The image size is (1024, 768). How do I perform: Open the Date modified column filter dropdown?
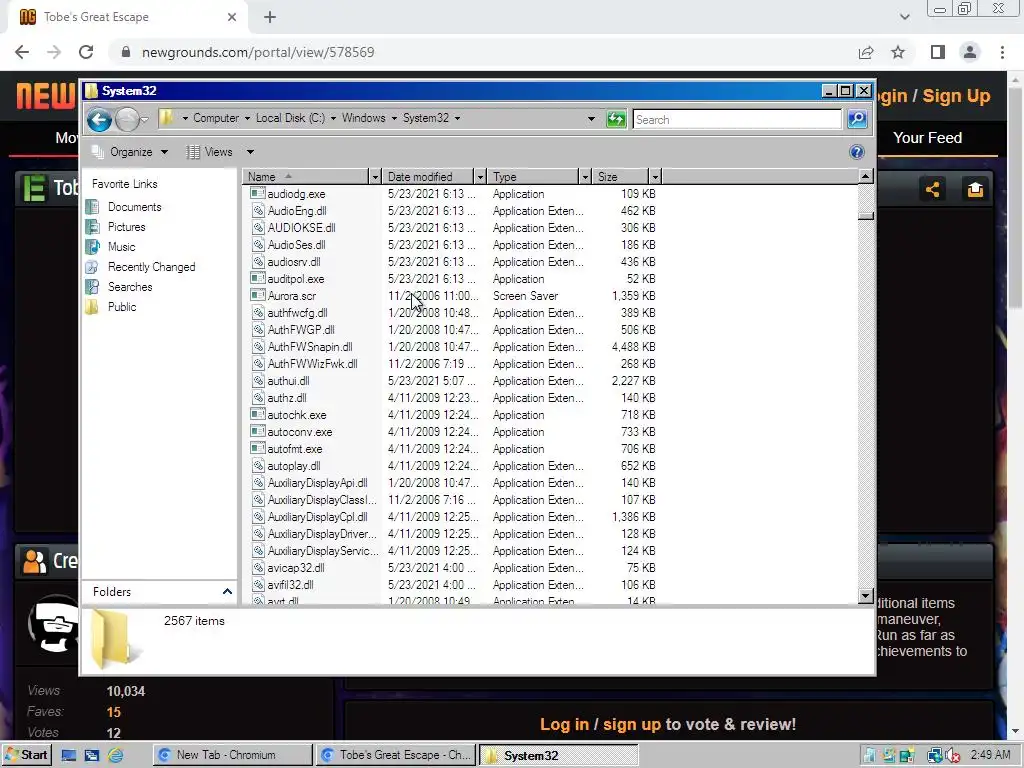pos(480,177)
